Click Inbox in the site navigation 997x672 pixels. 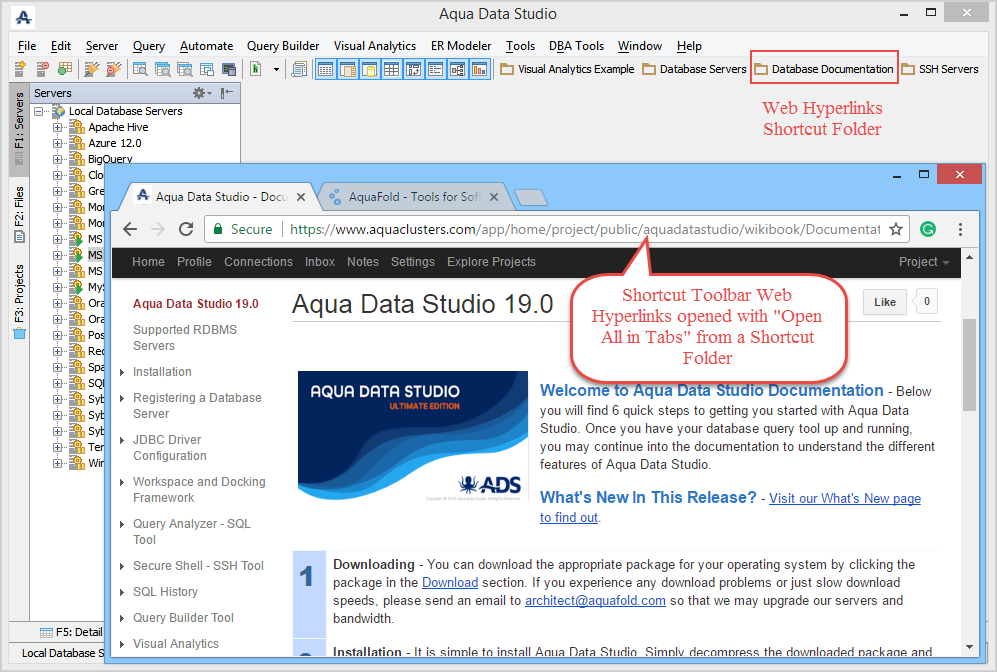tap(320, 262)
